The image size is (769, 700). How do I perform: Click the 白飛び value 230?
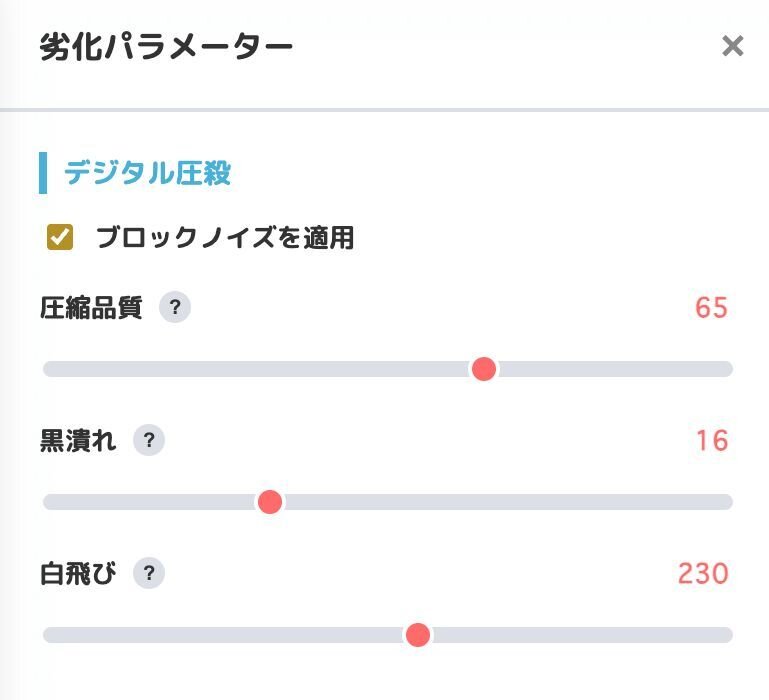(703, 573)
